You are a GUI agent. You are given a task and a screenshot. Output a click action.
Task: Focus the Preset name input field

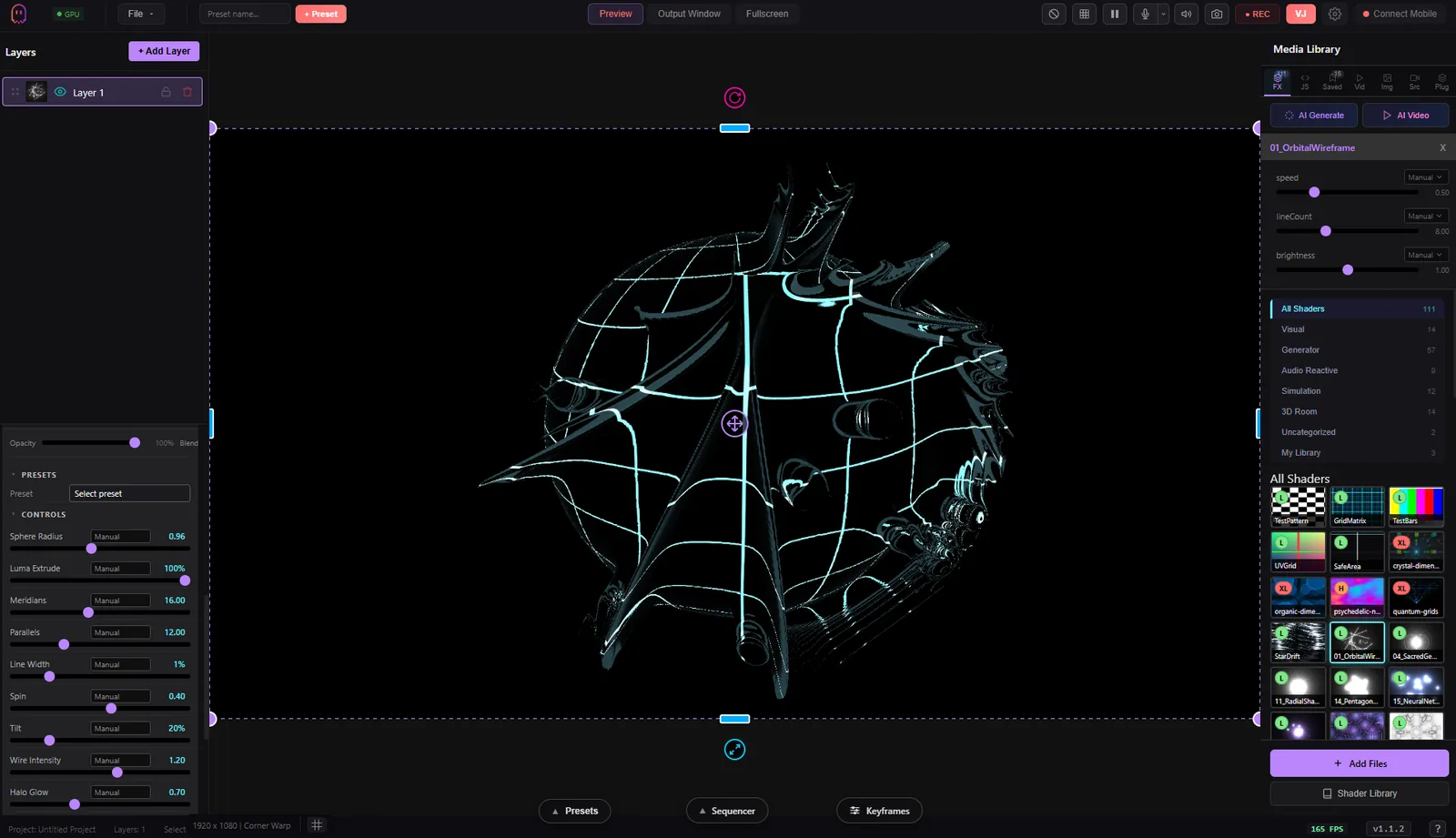(245, 14)
